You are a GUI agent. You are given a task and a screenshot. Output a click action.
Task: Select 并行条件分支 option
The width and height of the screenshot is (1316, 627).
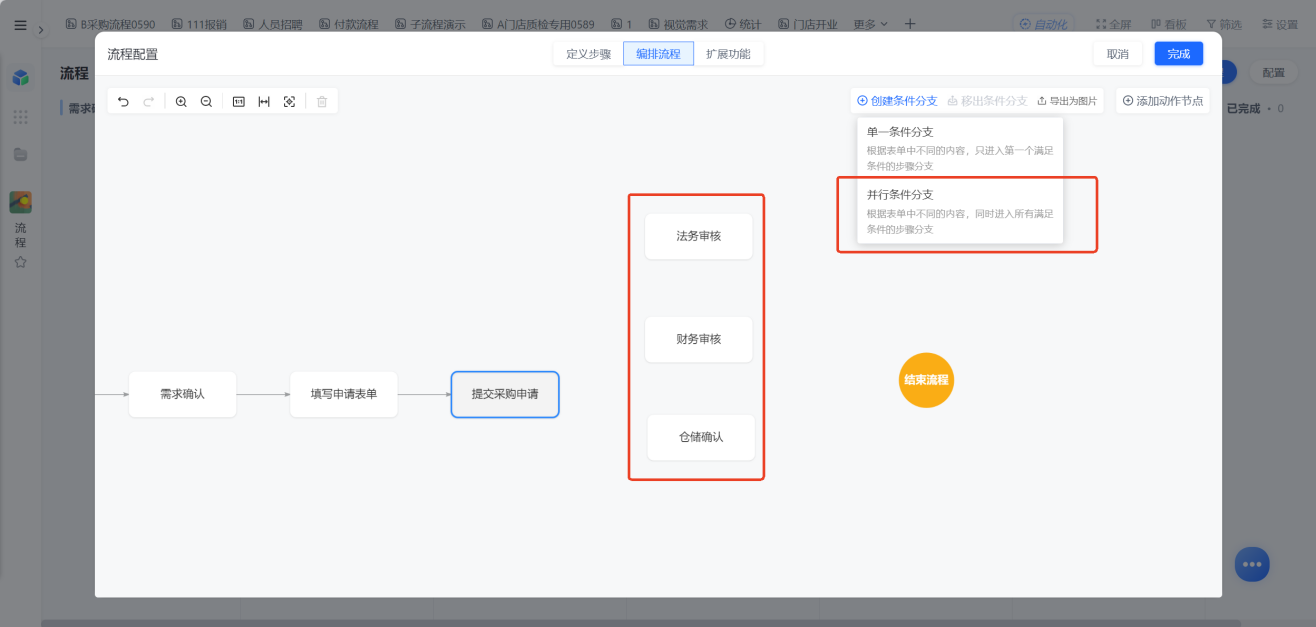pyautogui.click(x=960, y=211)
